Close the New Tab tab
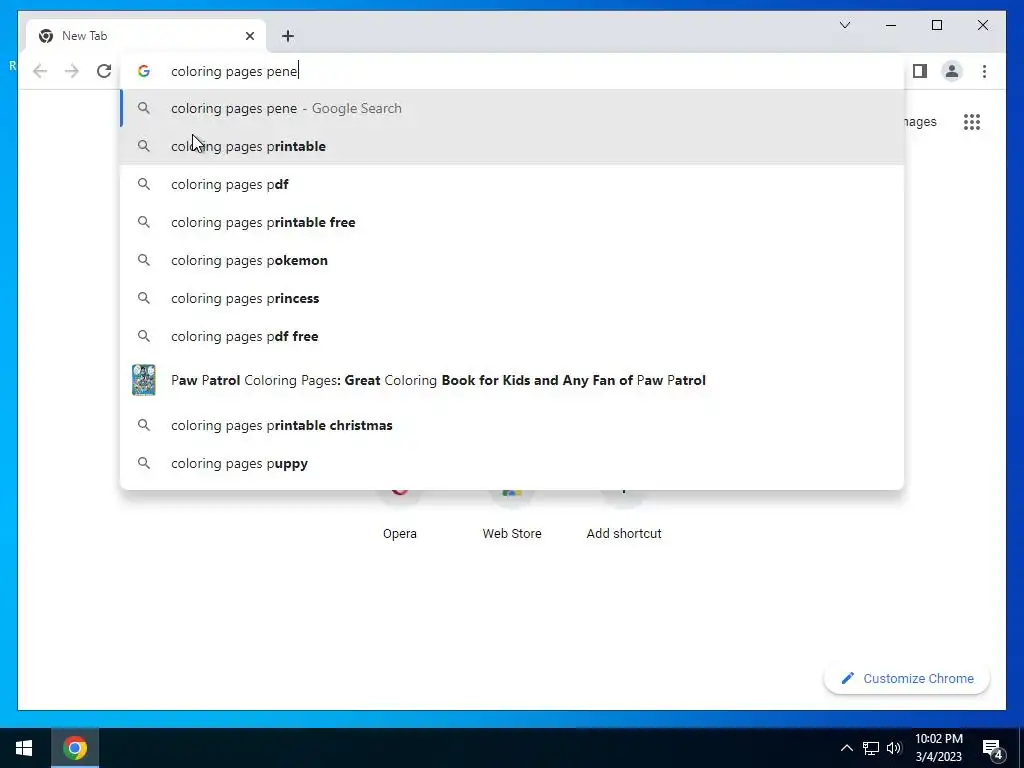The width and height of the screenshot is (1024, 768). tap(249, 36)
